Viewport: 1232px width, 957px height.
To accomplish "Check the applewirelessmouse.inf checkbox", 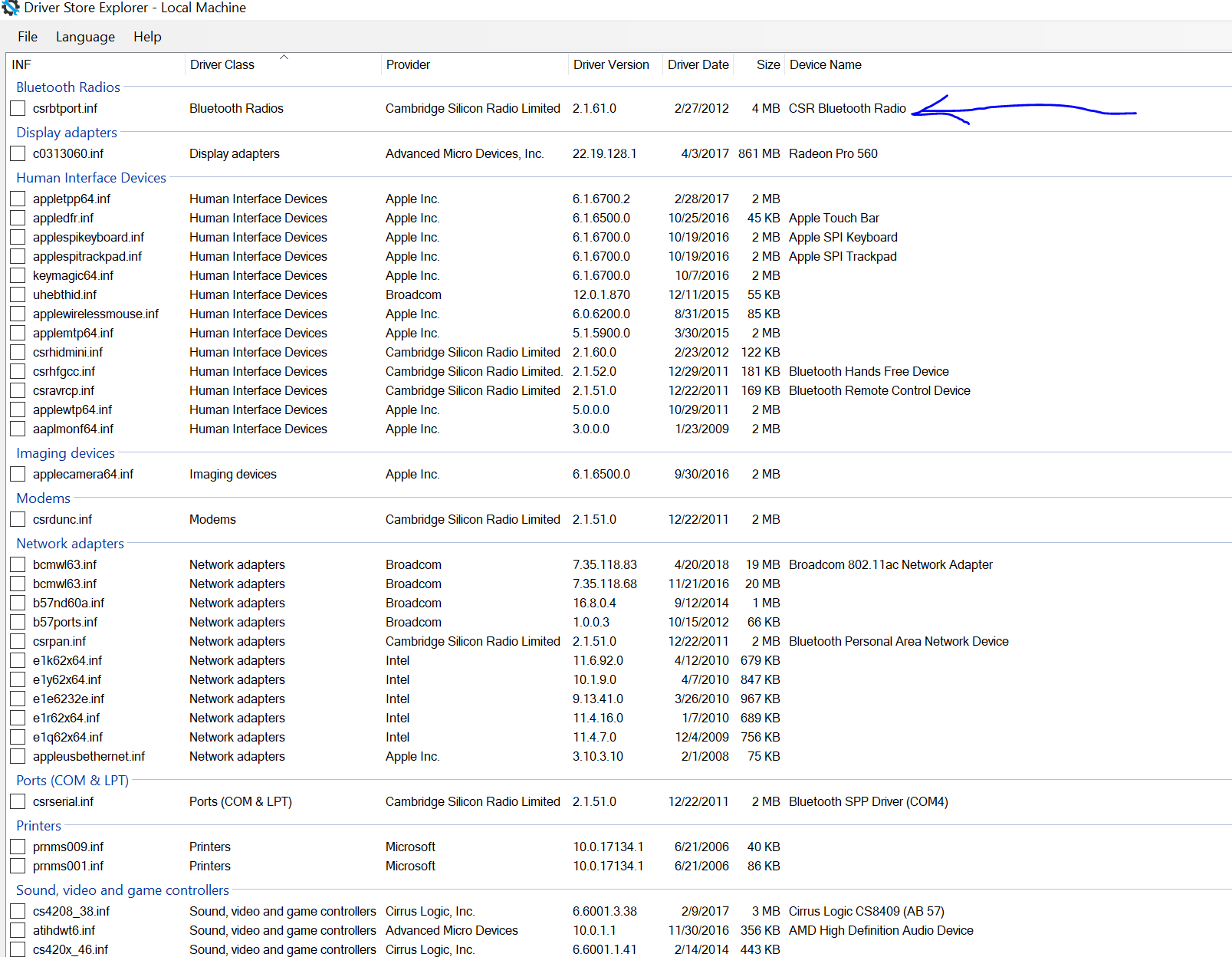I will 18,314.
